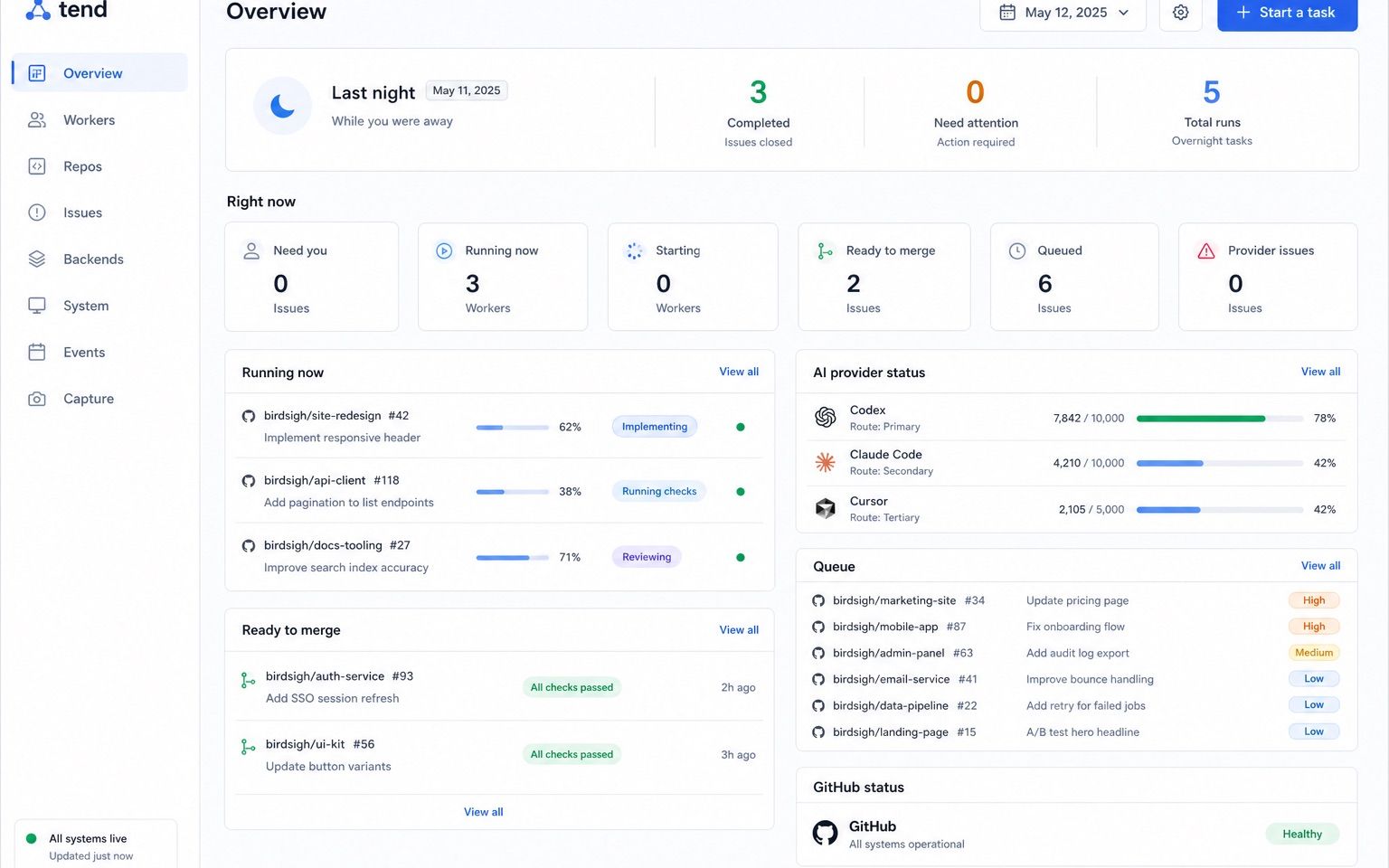
Task: Click the Queued 6 Issues card count
Action: (x=1045, y=284)
